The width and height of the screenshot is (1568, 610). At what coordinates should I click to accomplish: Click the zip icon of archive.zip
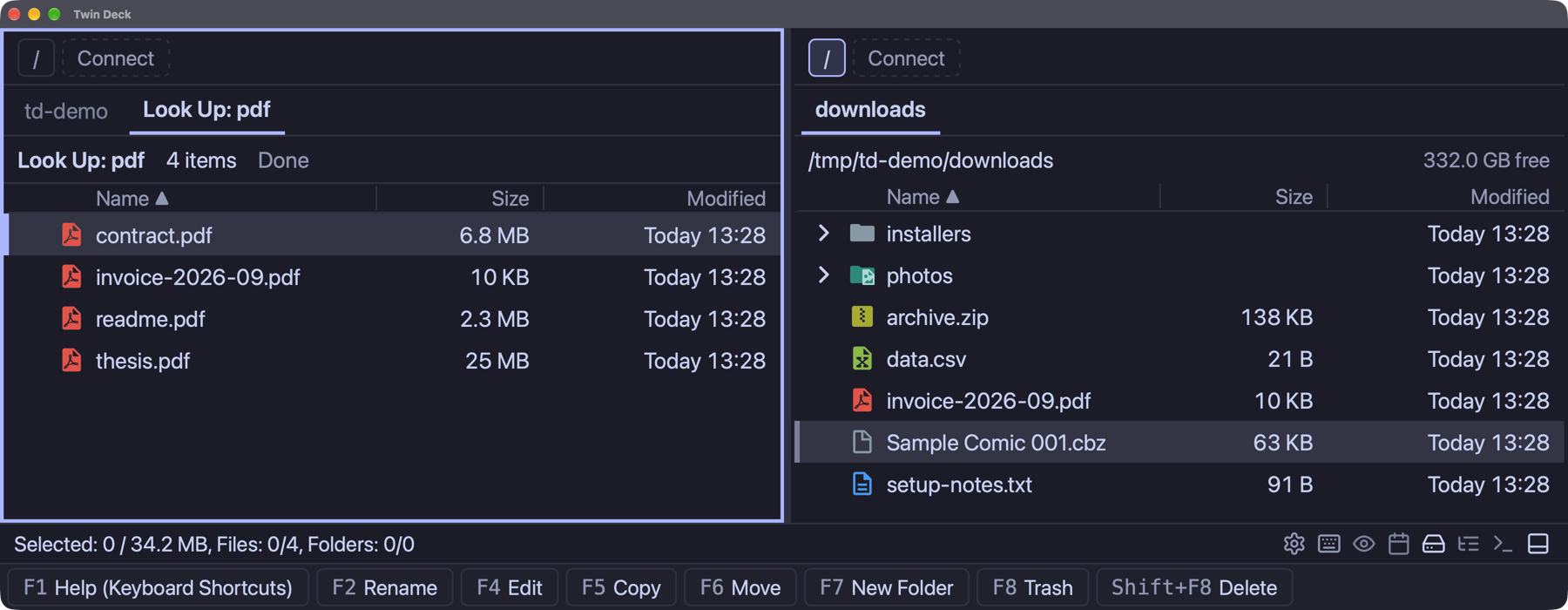(x=862, y=316)
